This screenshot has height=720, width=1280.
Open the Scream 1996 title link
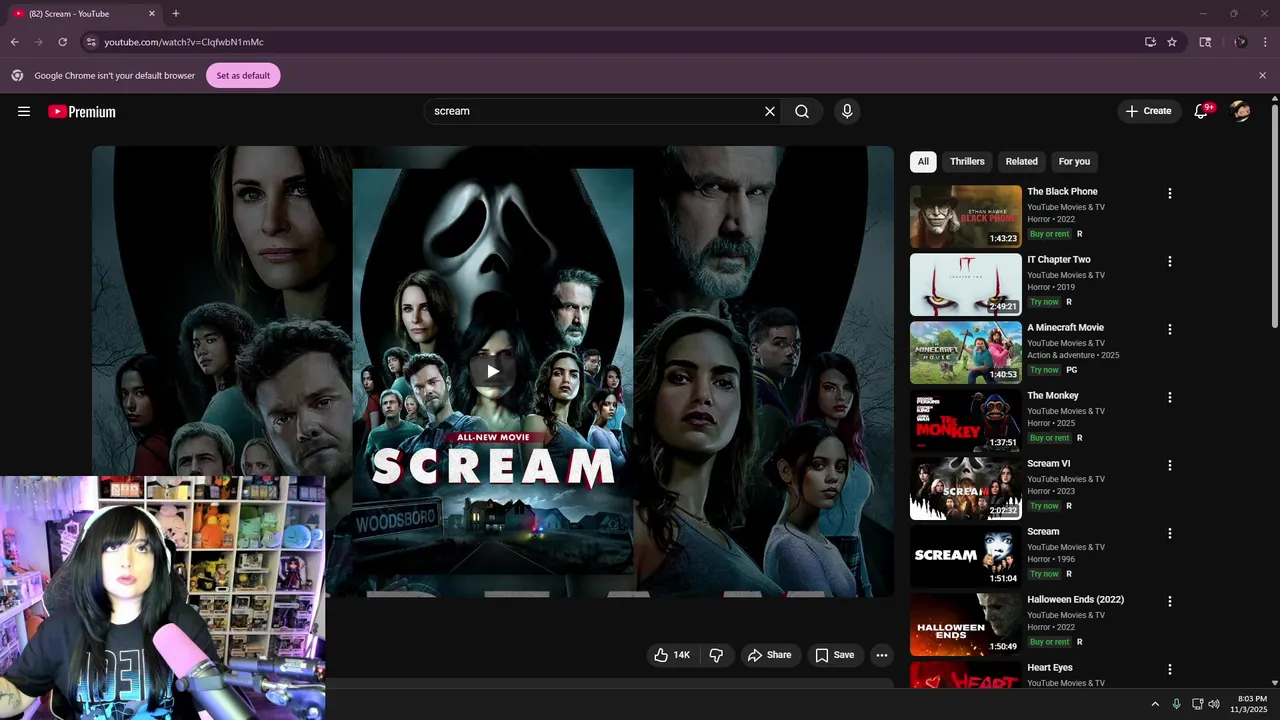click(x=1043, y=532)
